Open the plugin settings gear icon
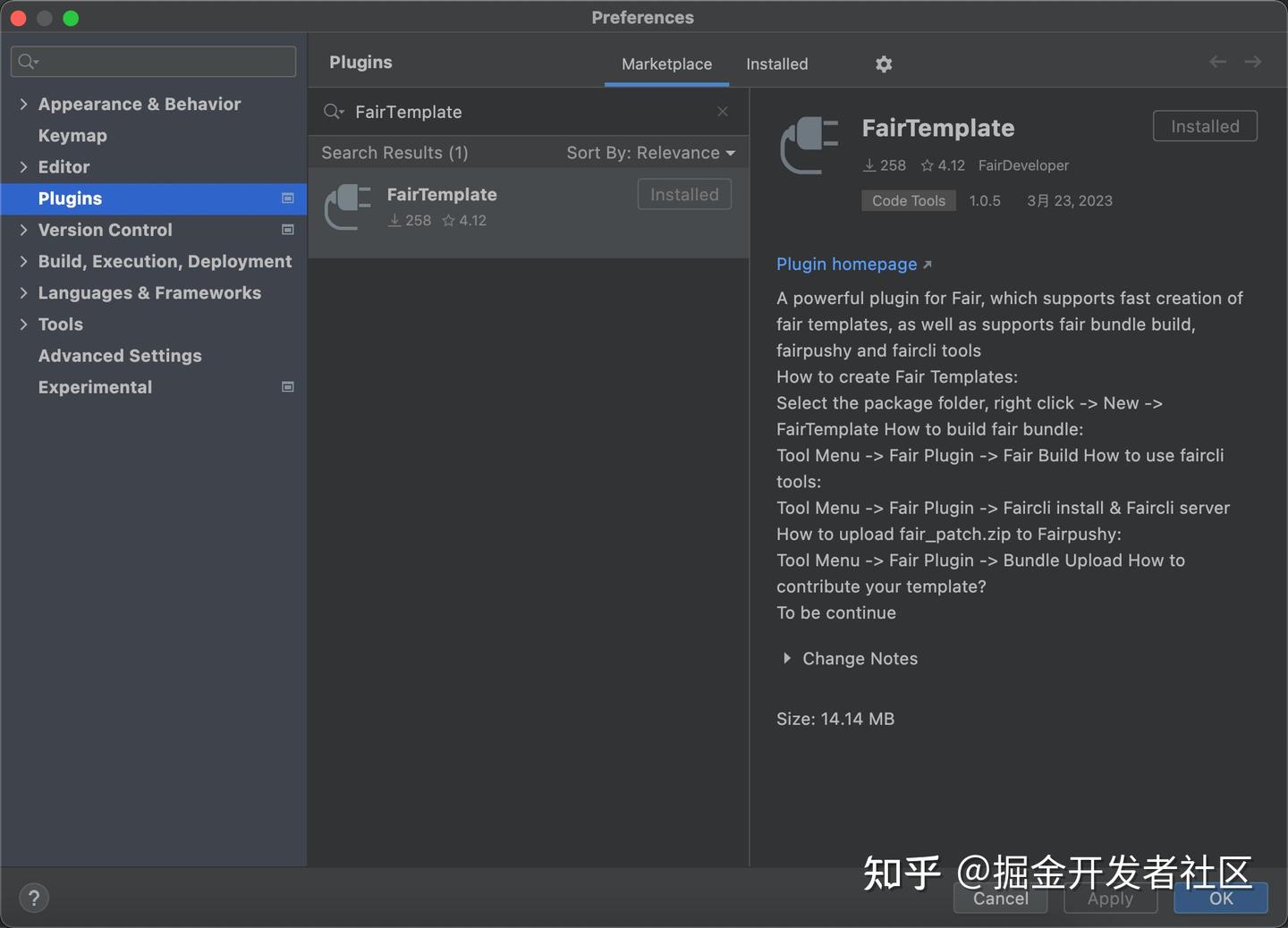1288x928 pixels. pyautogui.click(x=883, y=63)
